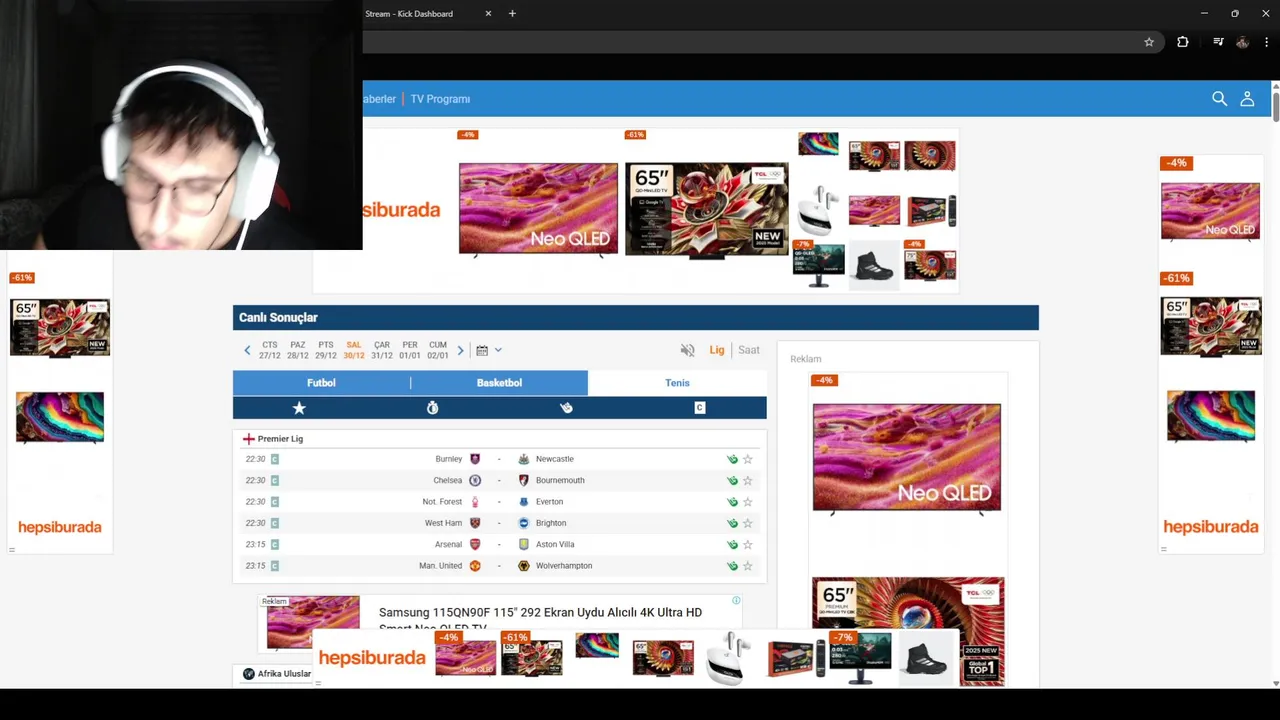Open the Newcastle team name
The image size is (1280, 720).
click(555, 459)
